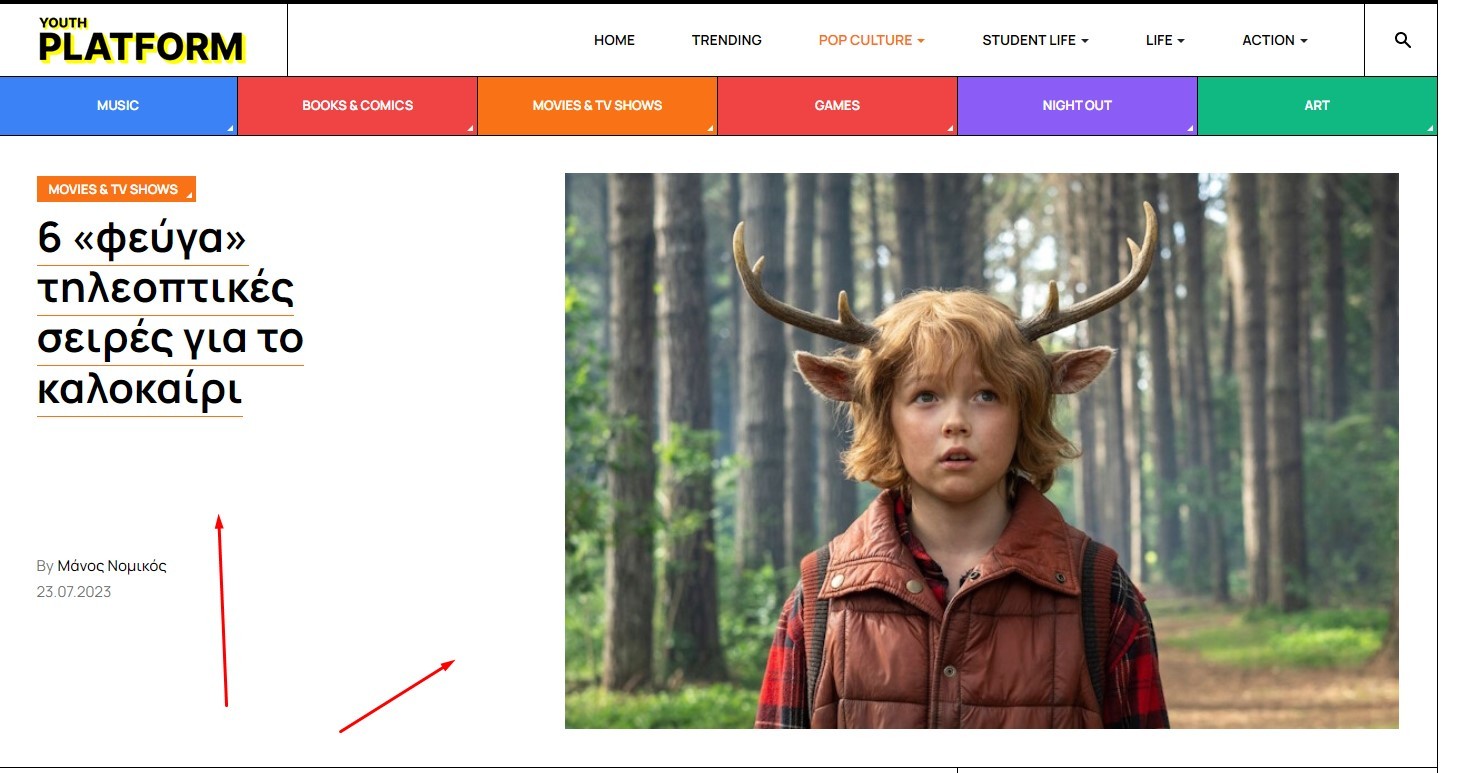Open the LIFE dropdown menu
Screen dimensions: 1460x773
1165,40
